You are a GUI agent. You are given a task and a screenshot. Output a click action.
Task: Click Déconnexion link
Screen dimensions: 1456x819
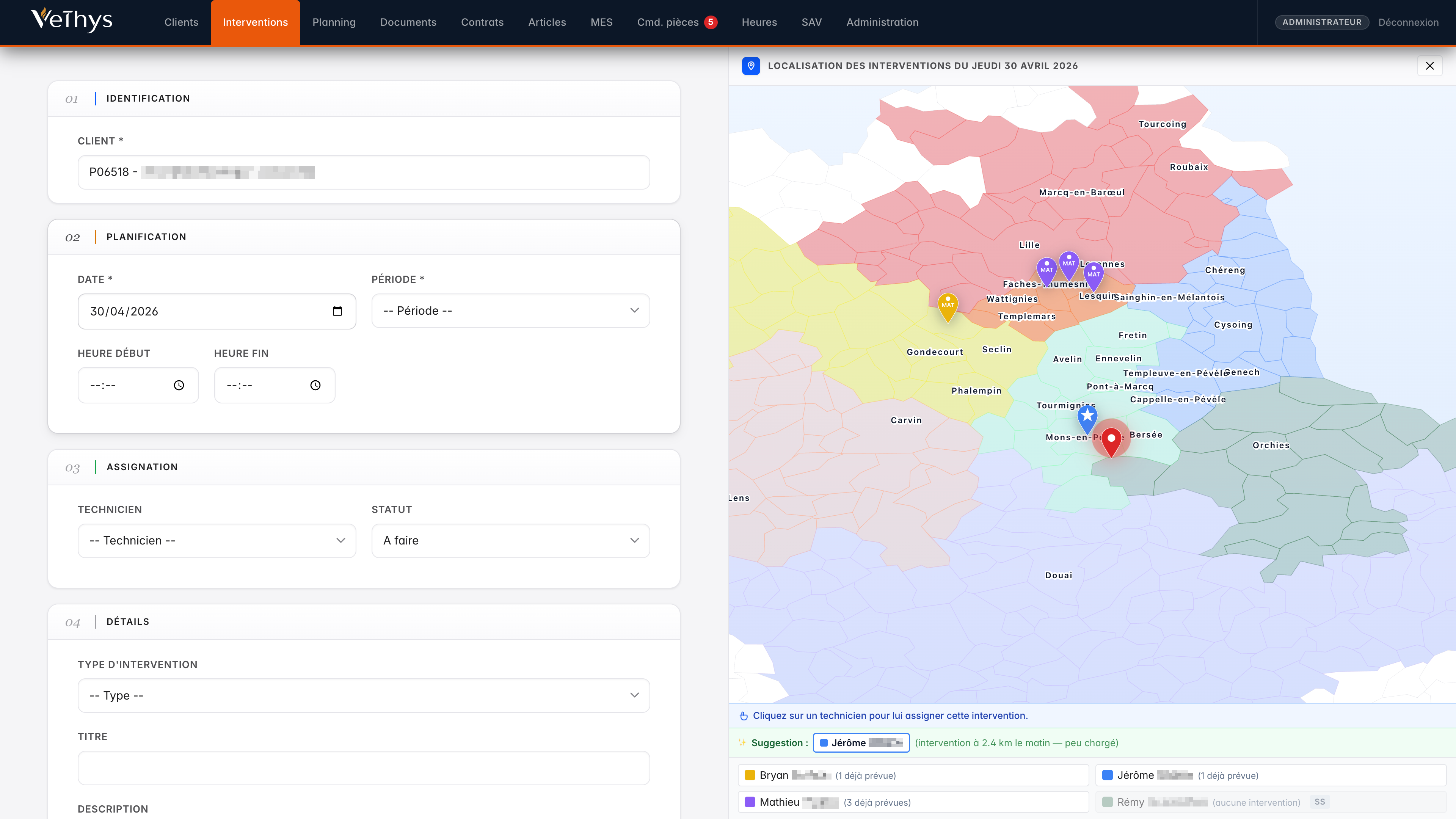(1408, 23)
